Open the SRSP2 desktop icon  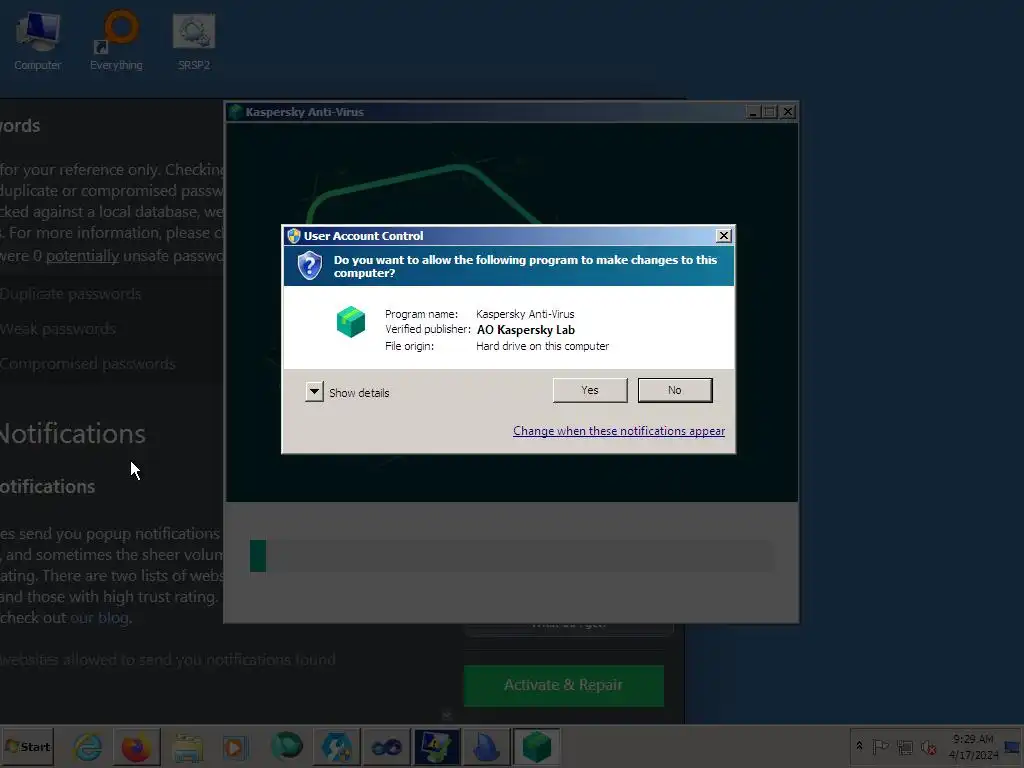(x=194, y=40)
